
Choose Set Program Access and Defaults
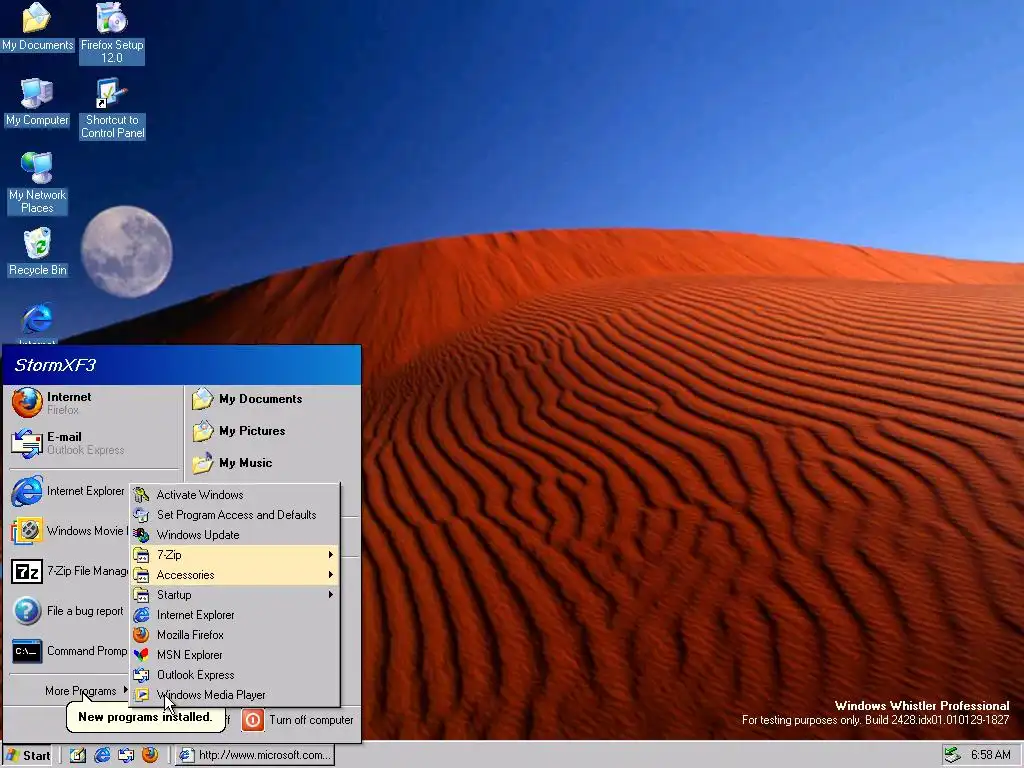235,515
